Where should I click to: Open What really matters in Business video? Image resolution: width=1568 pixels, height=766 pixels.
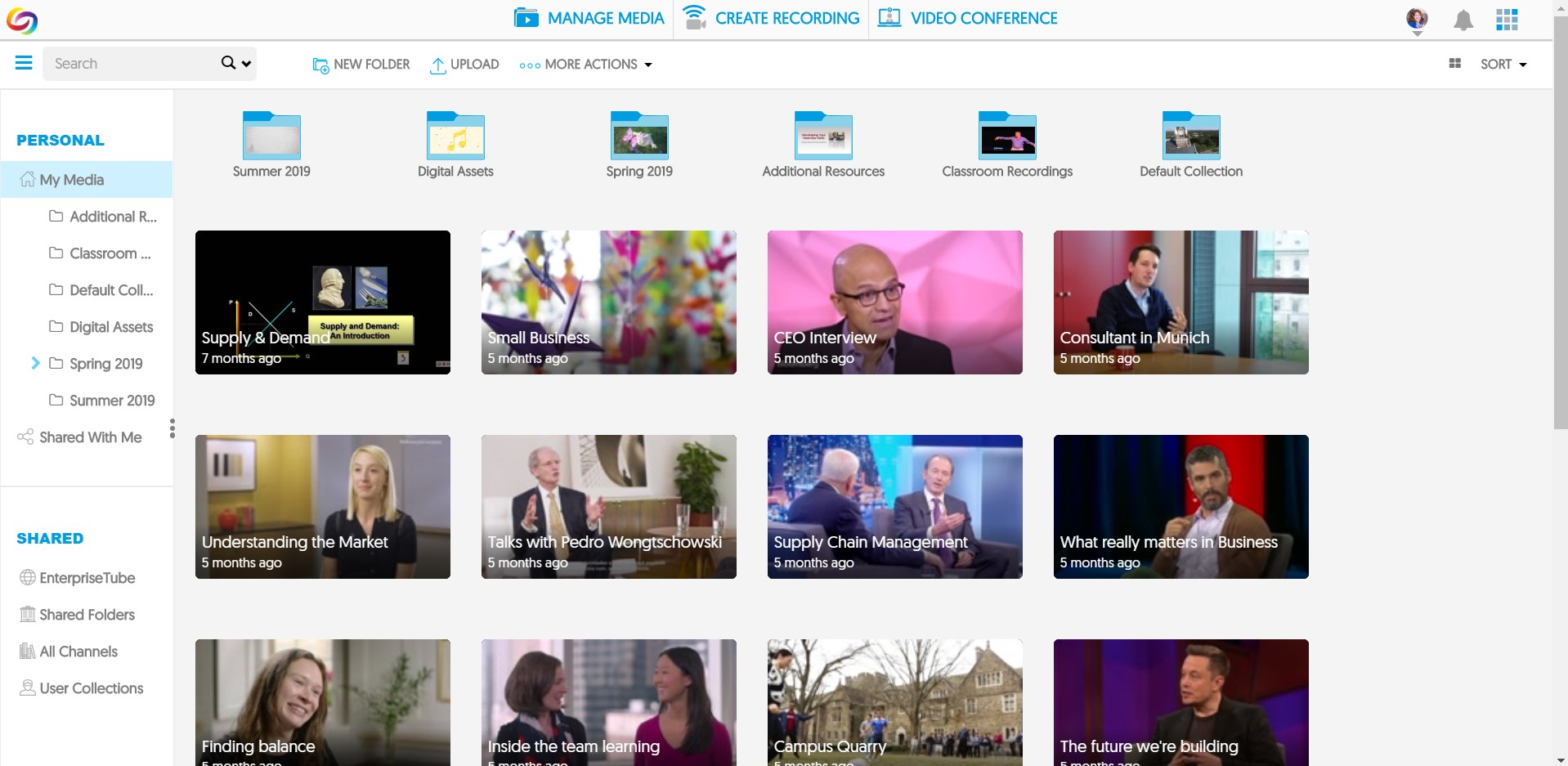tap(1181, 507)
